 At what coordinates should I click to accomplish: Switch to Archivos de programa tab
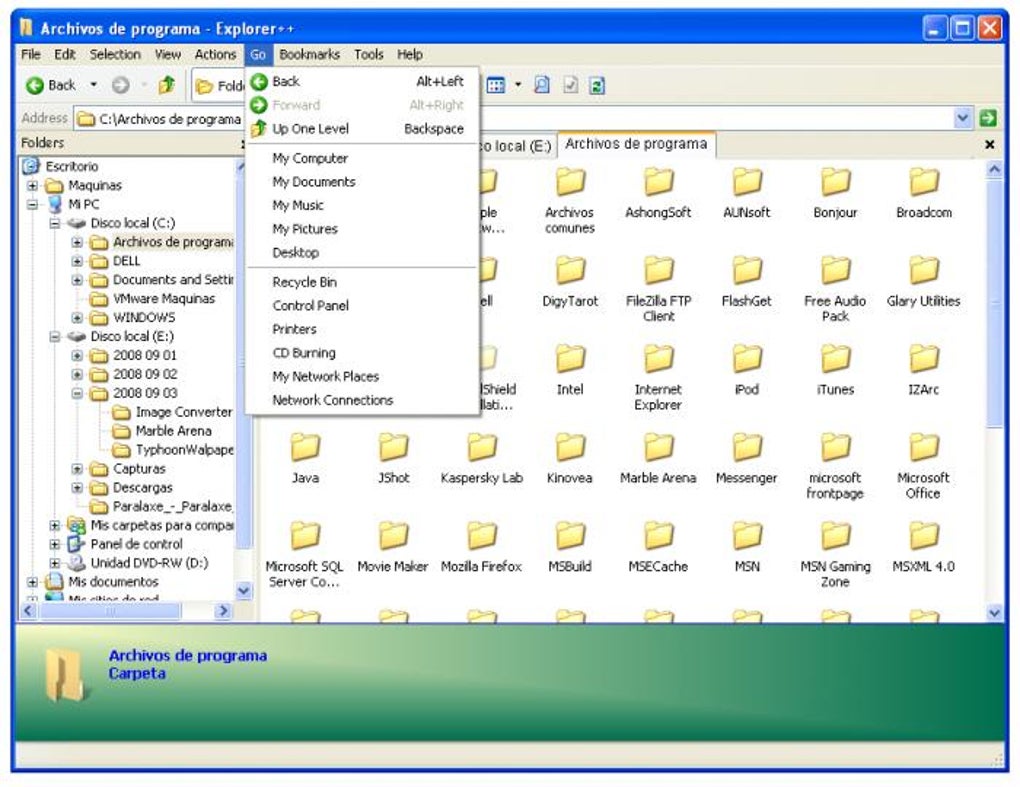pyautogui.click(x=636, y=144)
